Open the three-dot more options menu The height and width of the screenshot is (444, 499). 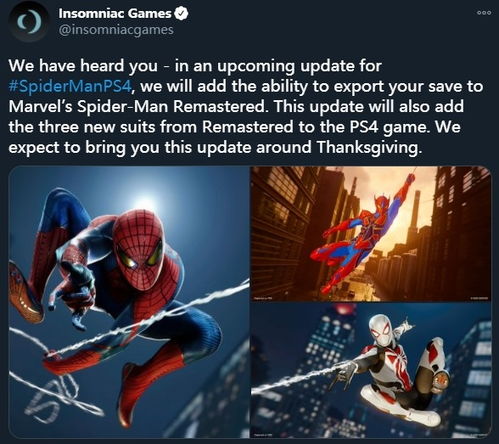(x=484, y=13)
